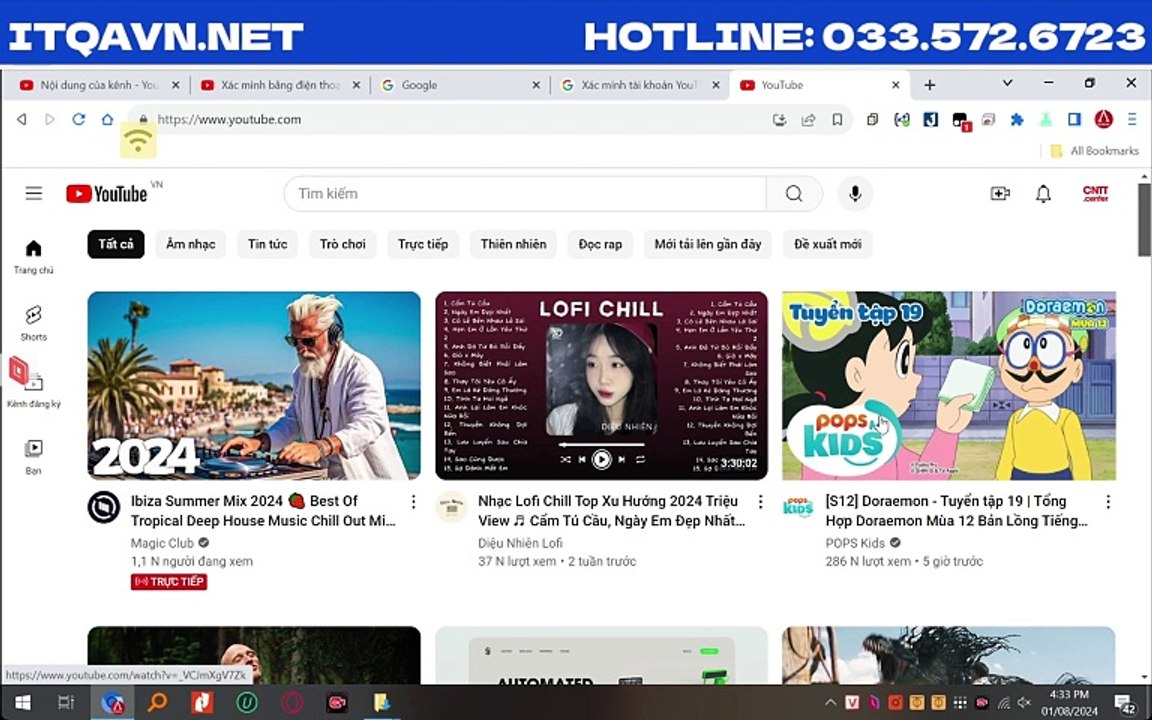Click the page vertical scrollbar
Screen dimensions: 1152x720
tap(1144, 220)
